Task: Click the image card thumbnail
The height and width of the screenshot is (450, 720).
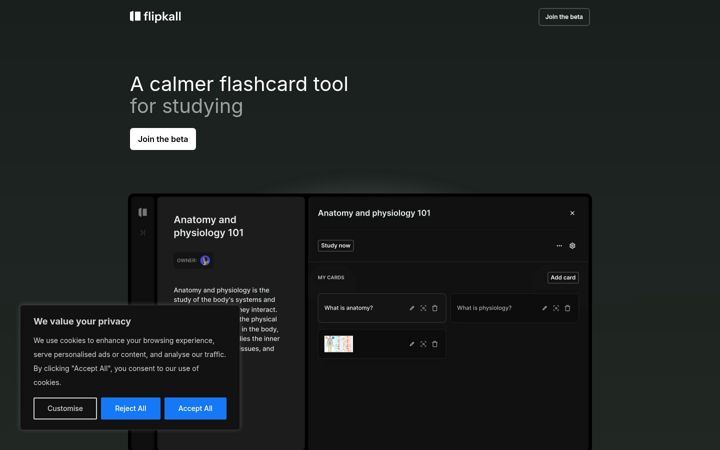Action: click(x=338, y=344)
